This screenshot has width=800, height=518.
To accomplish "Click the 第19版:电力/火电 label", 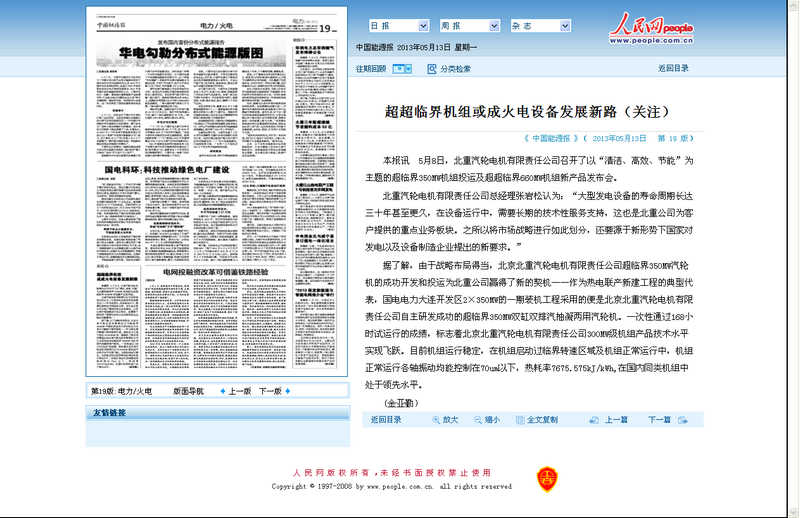I will (x=121, y=391).
